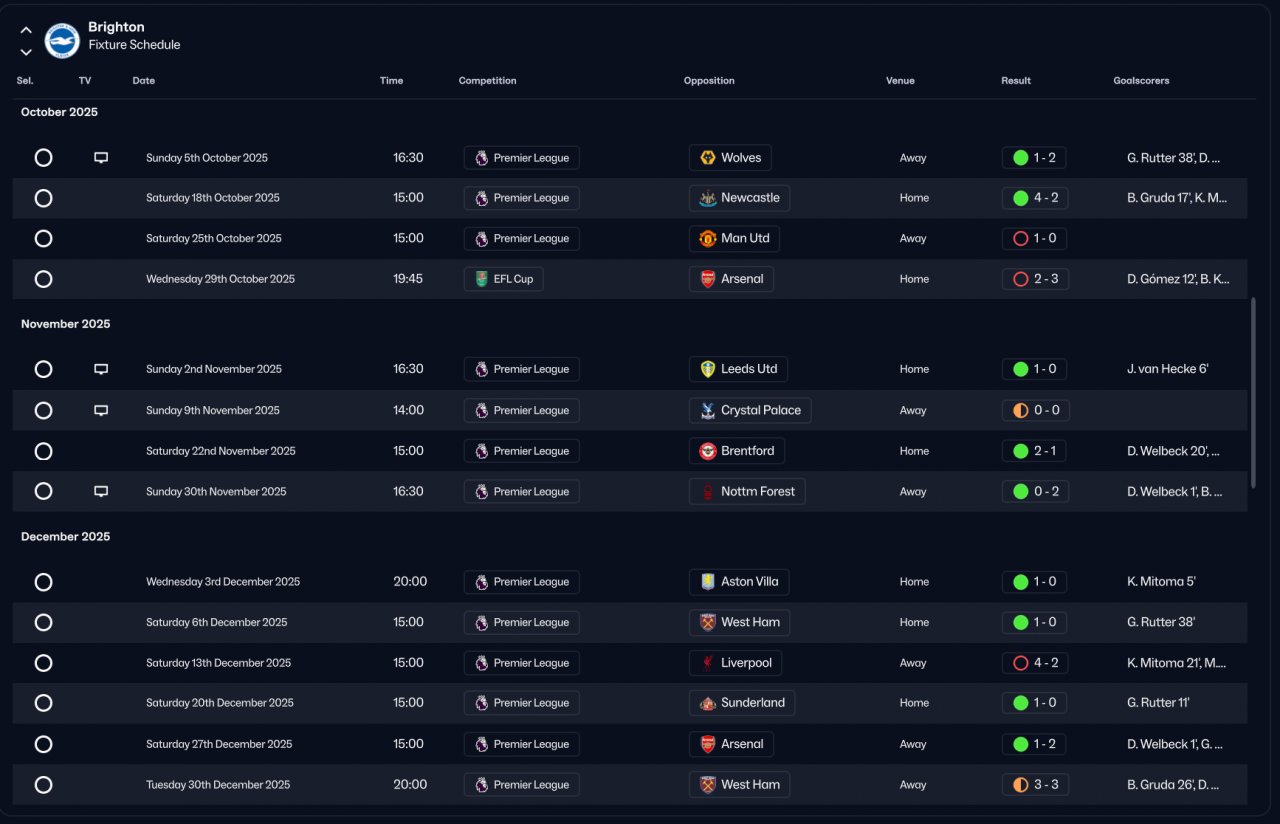Select the Sunderland fixture row
Image resolution: width=1280 pixels, height=824 pixels.
[43, 703]
